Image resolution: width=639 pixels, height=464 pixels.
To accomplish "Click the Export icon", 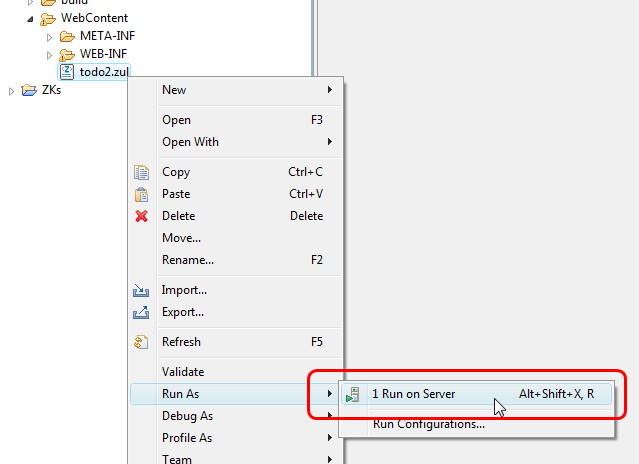I will 142,312.
